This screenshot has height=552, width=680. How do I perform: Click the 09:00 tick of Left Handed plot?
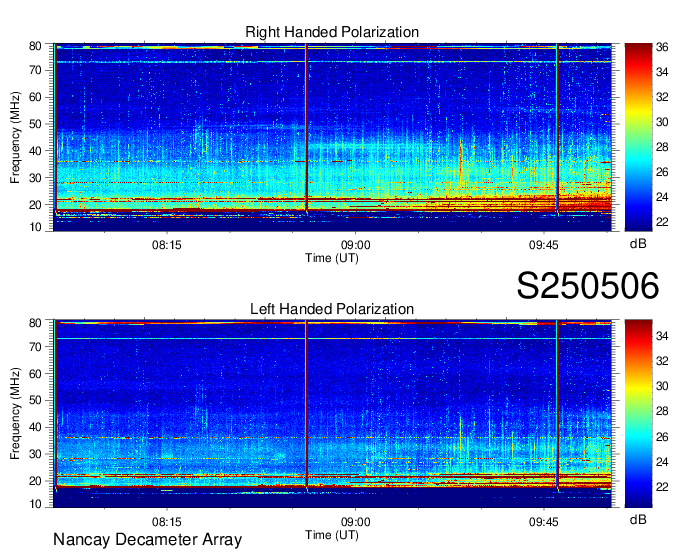[x=356, y=522]
